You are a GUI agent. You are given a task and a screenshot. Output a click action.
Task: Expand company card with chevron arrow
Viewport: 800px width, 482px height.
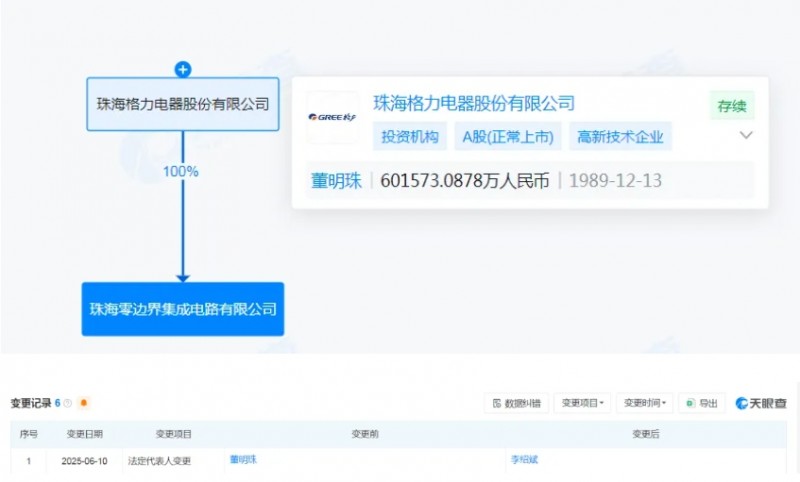point(746,135)
